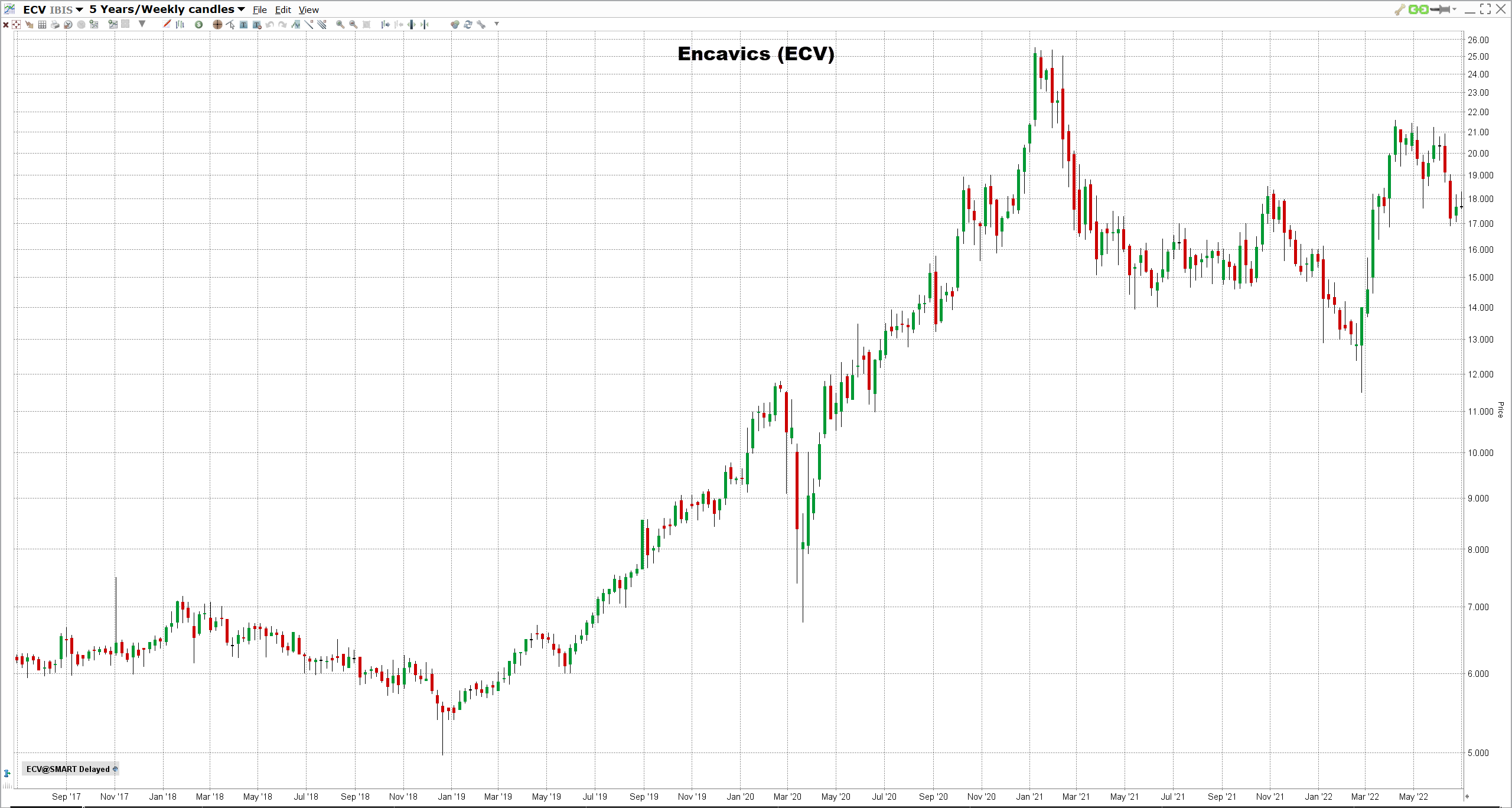Click the chart-with-plus toolbar icon

[93, 24]
